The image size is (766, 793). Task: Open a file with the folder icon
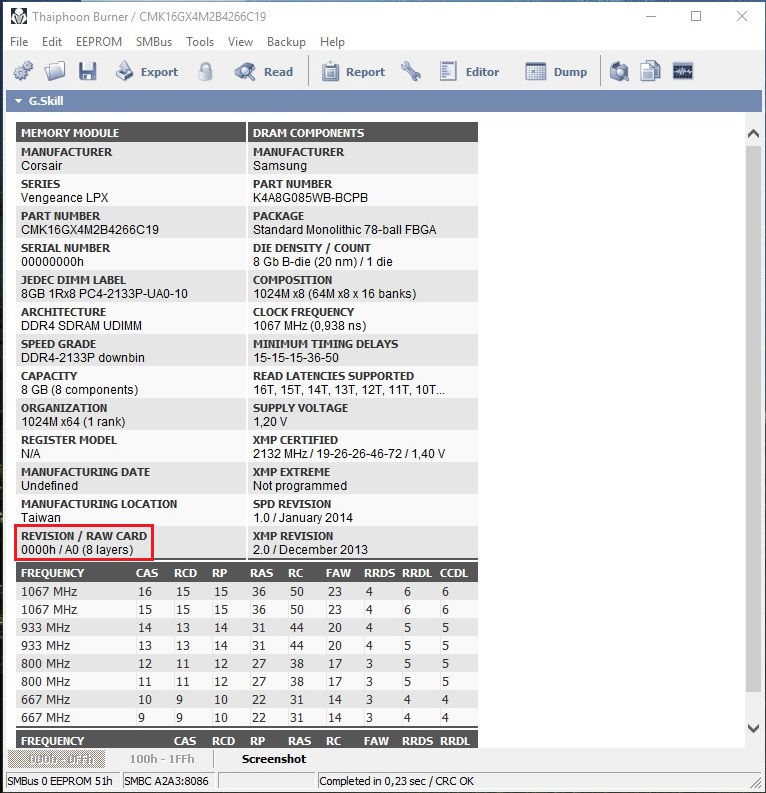55,71
